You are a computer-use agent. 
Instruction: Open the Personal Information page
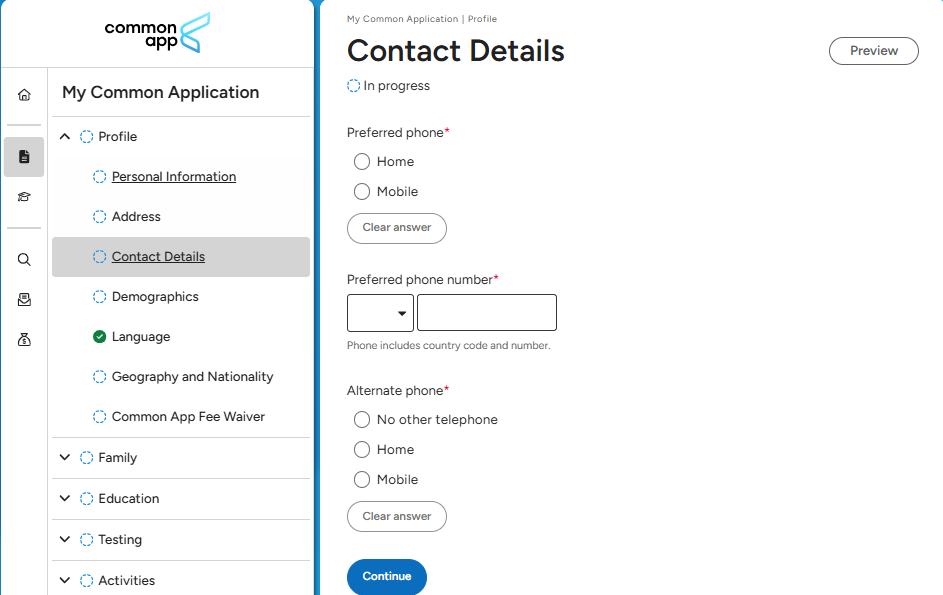pyautogui.click(x=174, y=177)
